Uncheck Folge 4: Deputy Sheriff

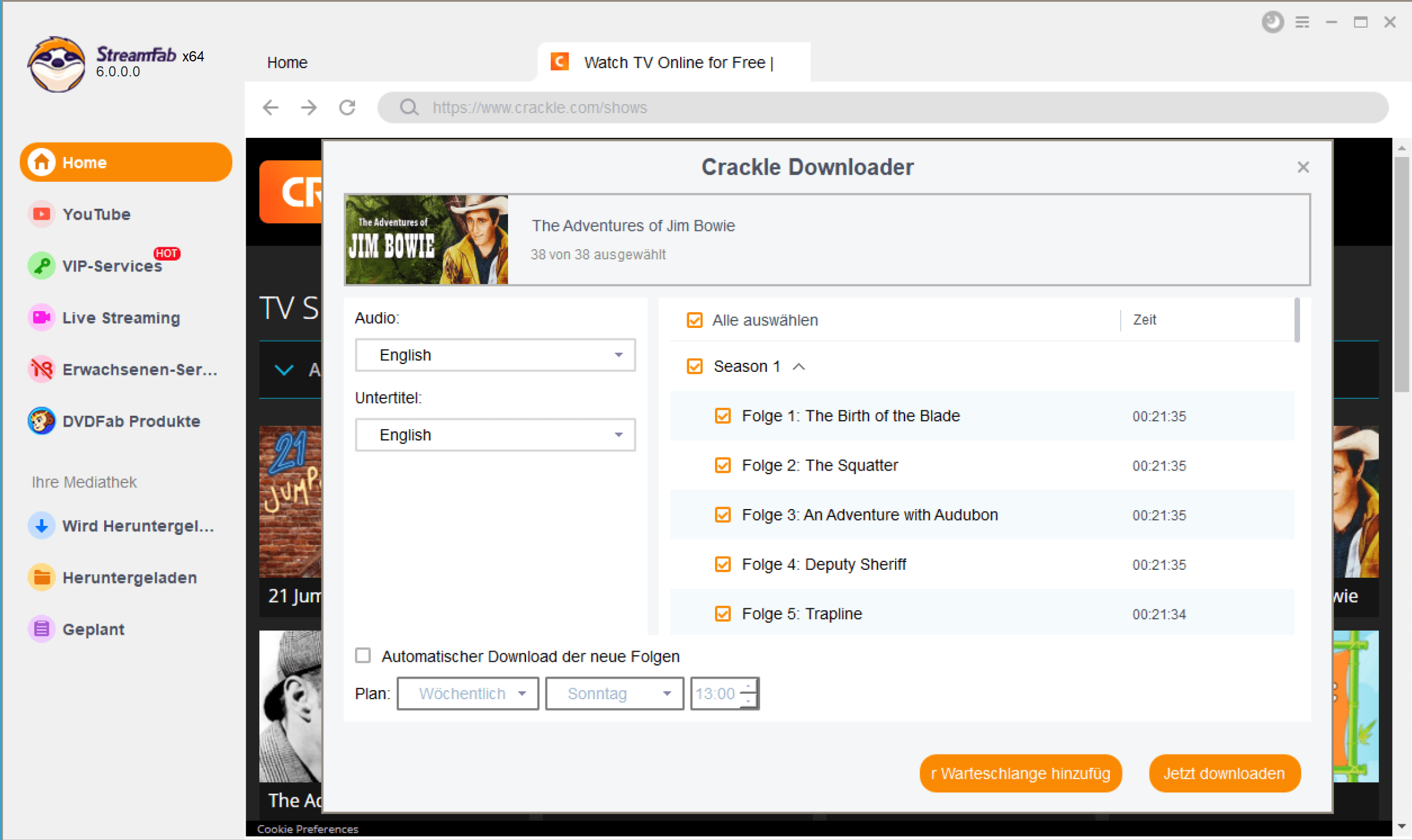pyautogui.click(x=723, y=564)
